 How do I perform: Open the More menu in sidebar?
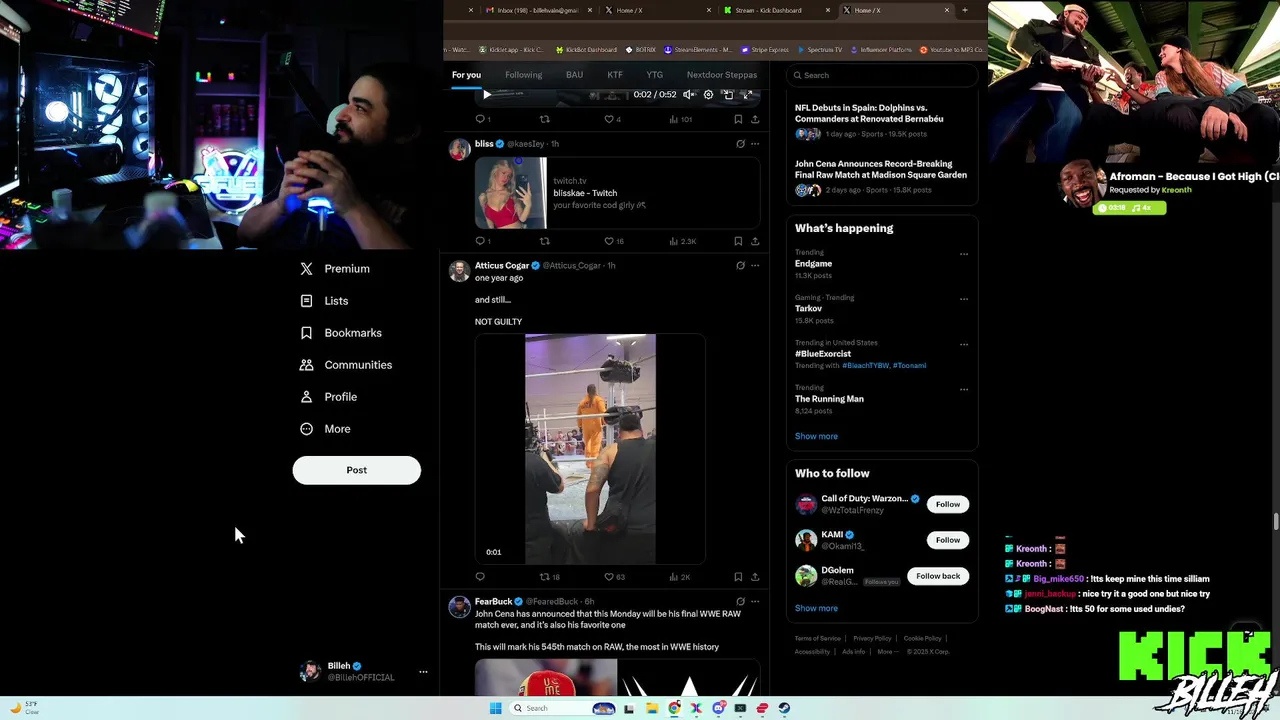point(325,429)
